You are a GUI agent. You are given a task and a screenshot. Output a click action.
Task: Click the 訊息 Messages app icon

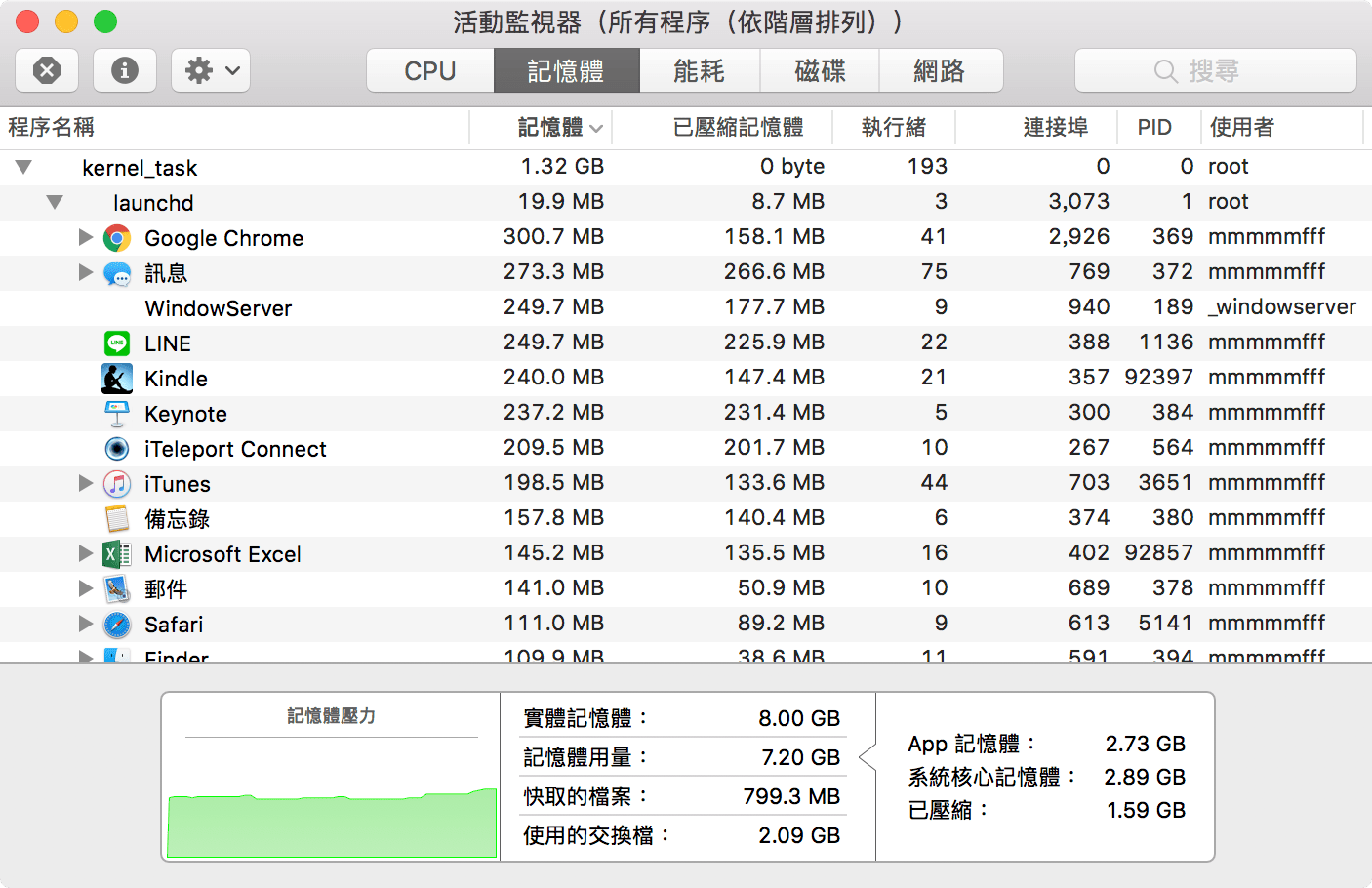117,273
